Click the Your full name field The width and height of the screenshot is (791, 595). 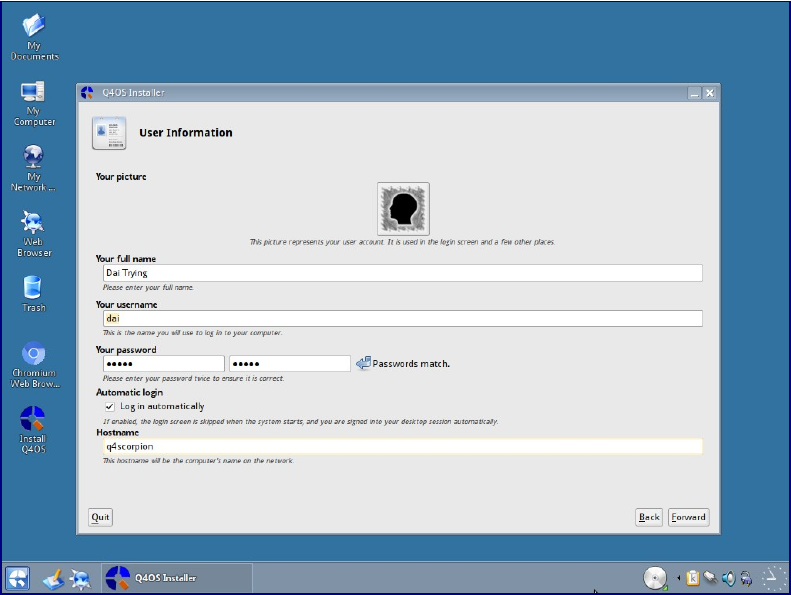403,273
